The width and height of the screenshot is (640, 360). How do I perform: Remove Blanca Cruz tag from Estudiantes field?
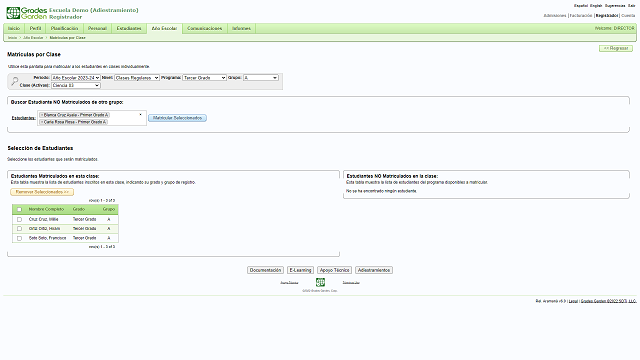point(42,115)
